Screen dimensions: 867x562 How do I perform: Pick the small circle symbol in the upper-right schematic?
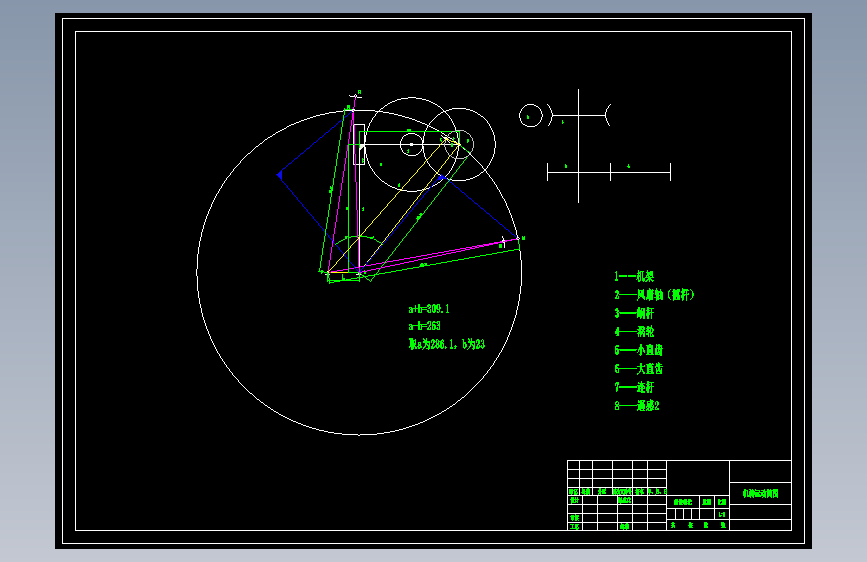[530, 116]
